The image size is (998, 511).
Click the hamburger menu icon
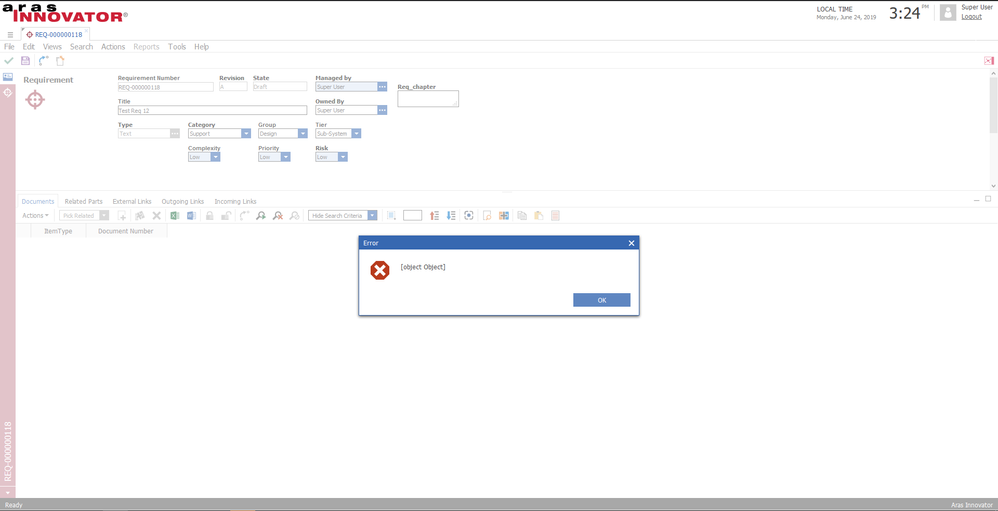pyautogui.click(x=10, y=34)
